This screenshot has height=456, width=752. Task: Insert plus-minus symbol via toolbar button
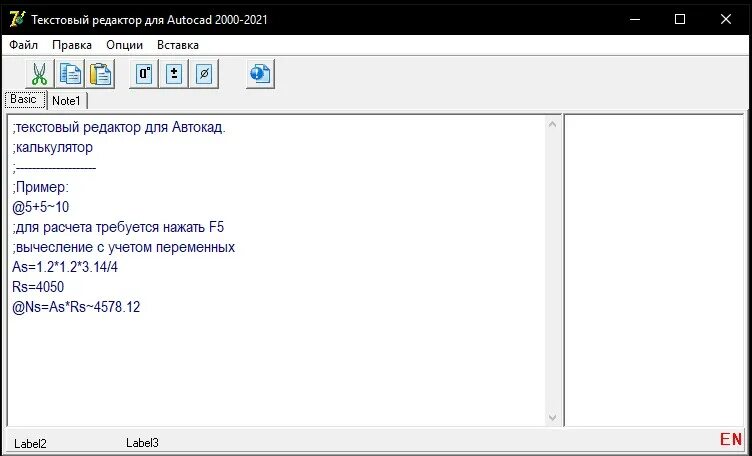pyautogui.click(x=174, y=74)
